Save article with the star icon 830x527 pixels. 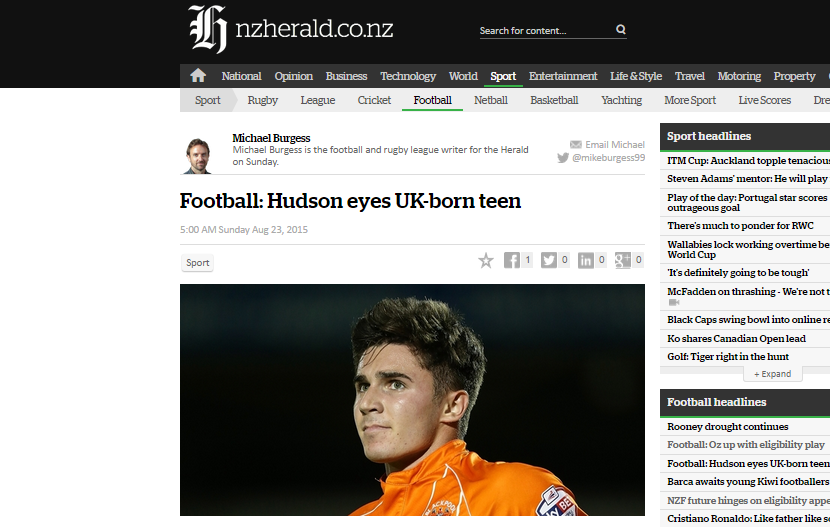(x=486, y=260)
